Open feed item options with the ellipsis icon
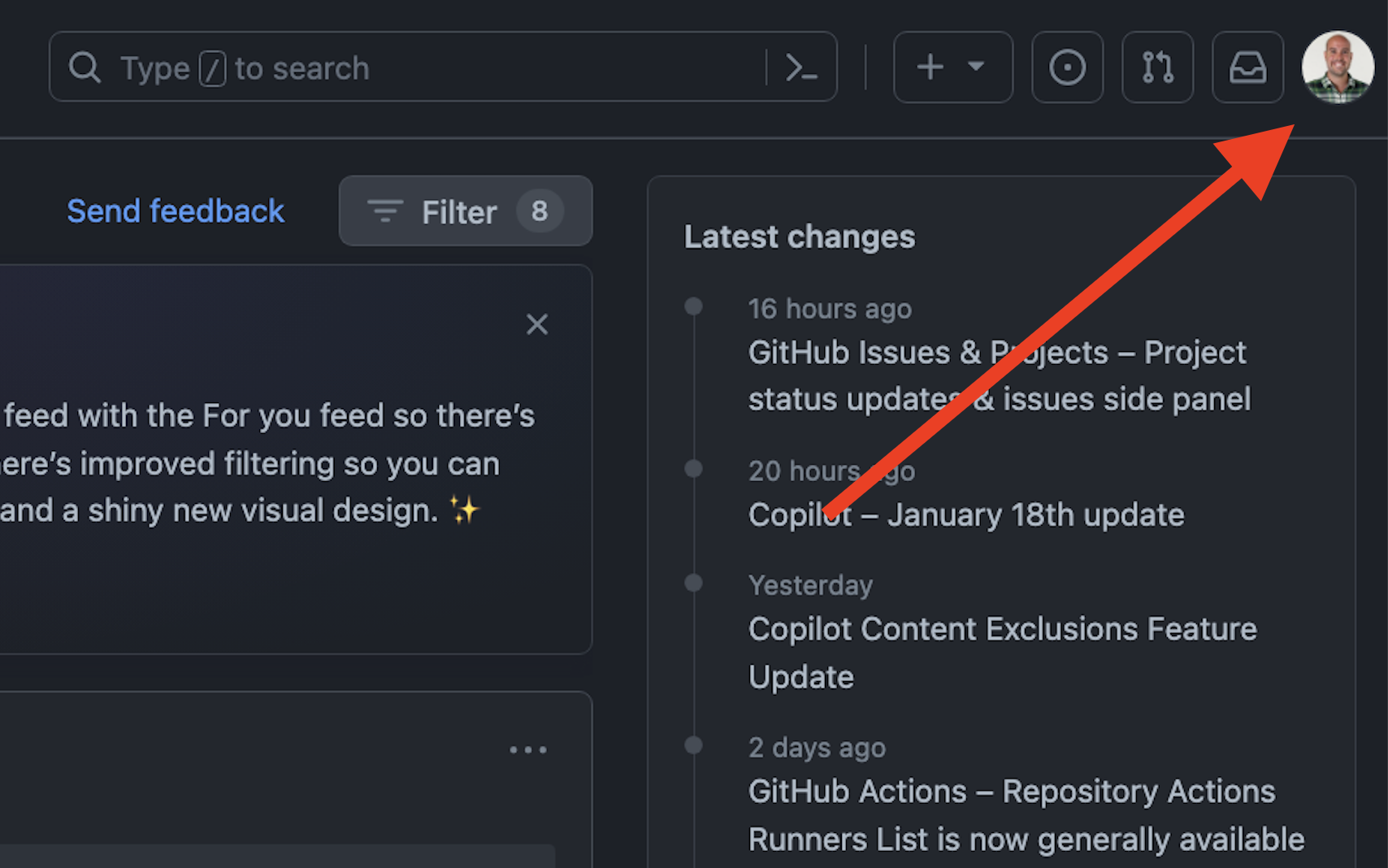The image size is (1388, 868). [529, 749]
